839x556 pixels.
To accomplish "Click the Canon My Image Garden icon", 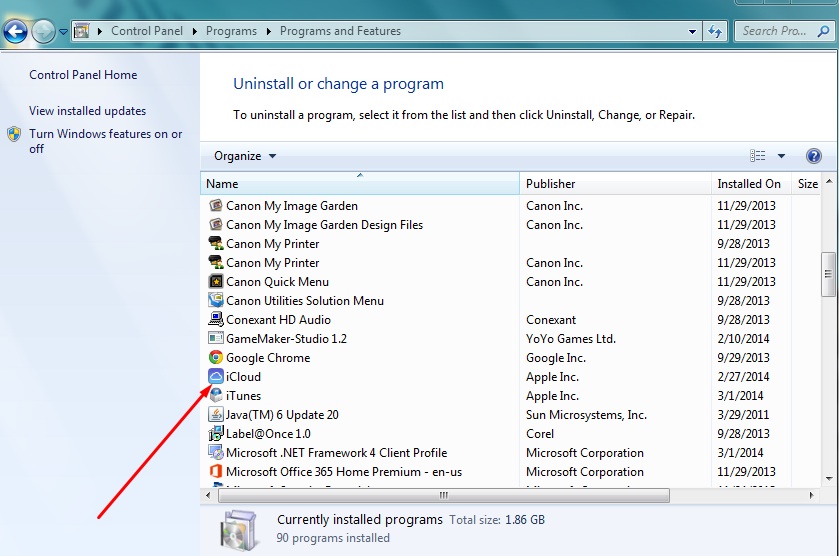I will (216, 205).
